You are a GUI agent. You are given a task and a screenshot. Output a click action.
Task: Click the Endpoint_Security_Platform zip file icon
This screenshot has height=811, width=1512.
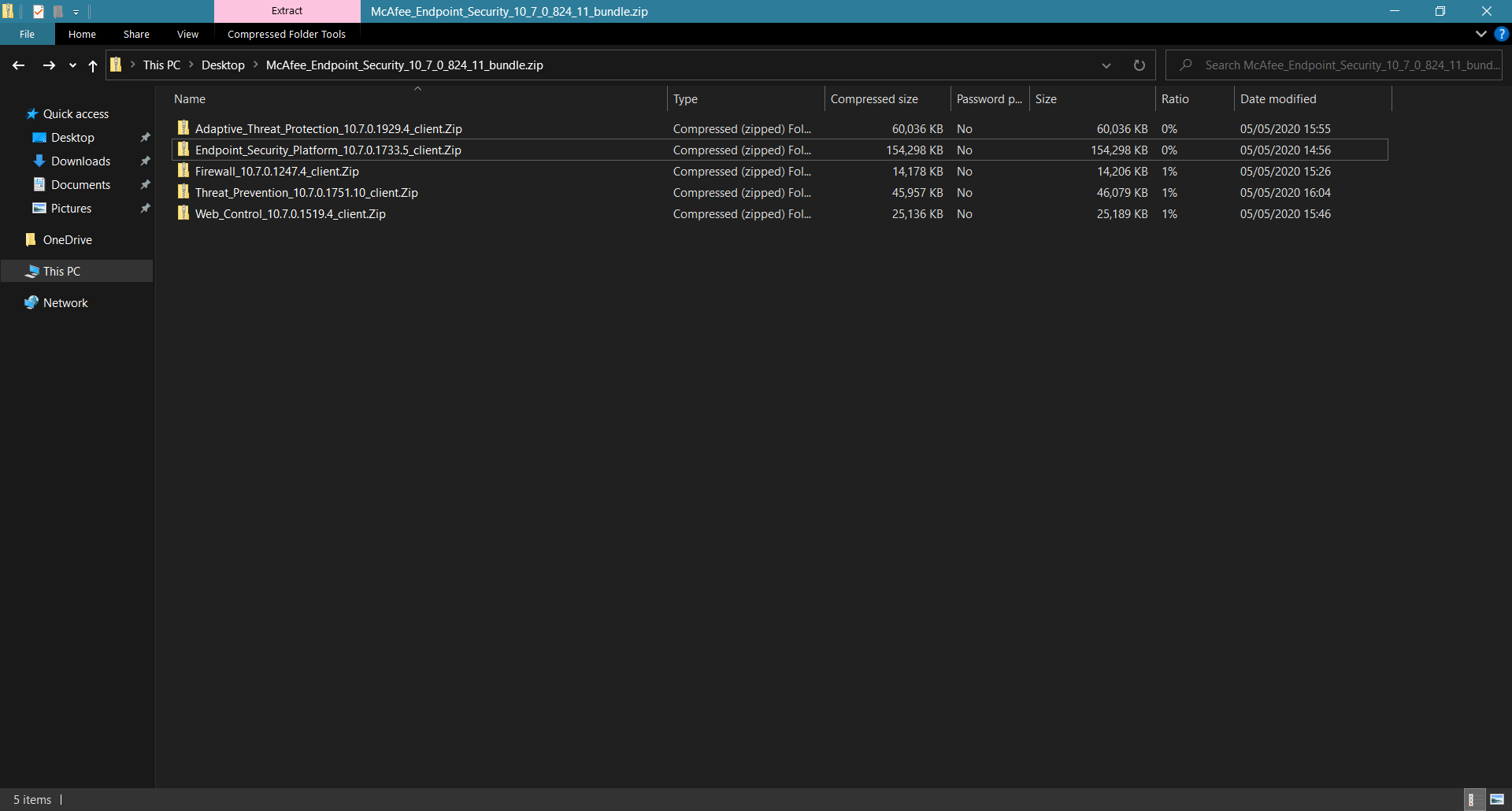183,150
